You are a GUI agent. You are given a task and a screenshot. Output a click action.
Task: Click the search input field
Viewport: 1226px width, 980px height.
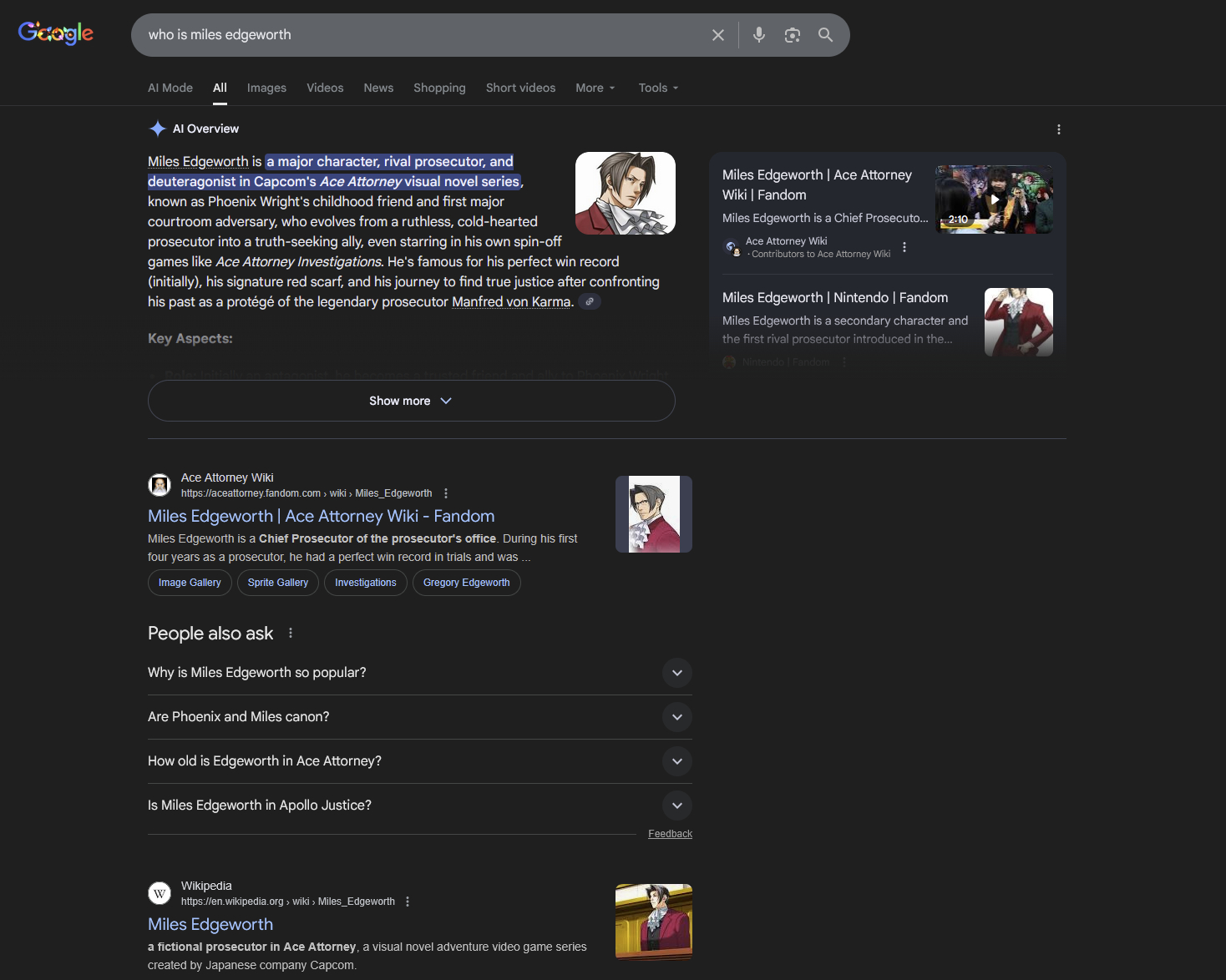(x=418, y=35)
